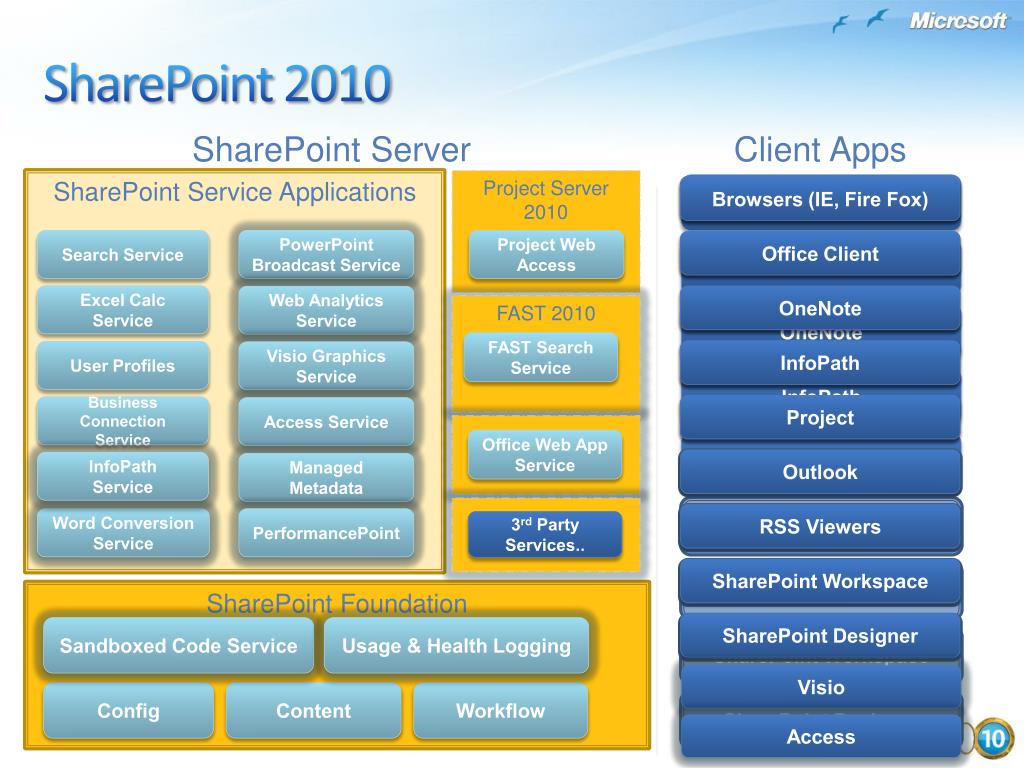
Task: Select the PerformancePoint box
Action: tap(326, 533)
